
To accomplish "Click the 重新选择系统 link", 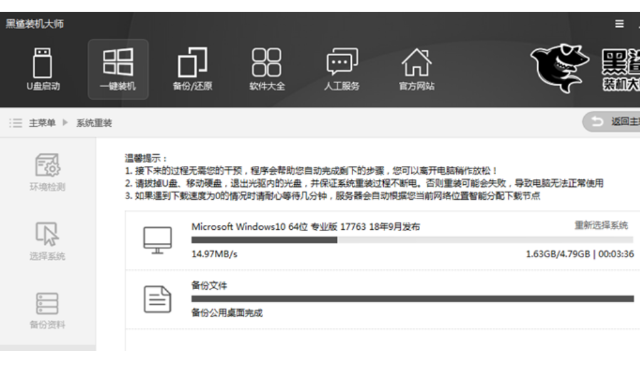I will (601, 225).
